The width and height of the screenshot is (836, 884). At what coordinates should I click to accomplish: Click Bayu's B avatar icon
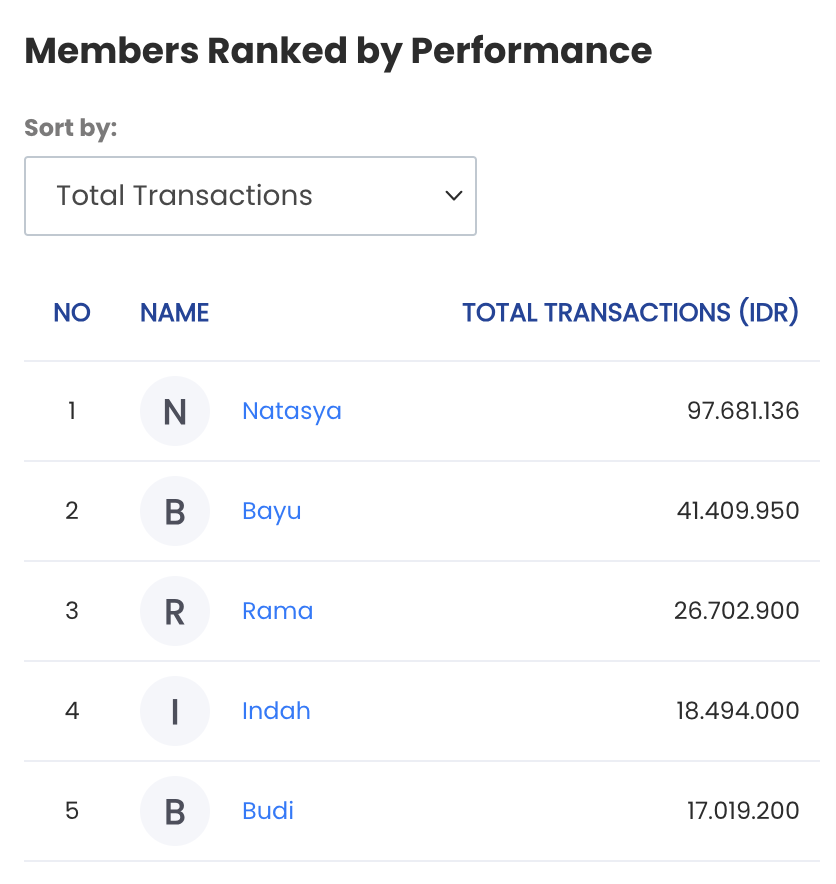point(175,511)
